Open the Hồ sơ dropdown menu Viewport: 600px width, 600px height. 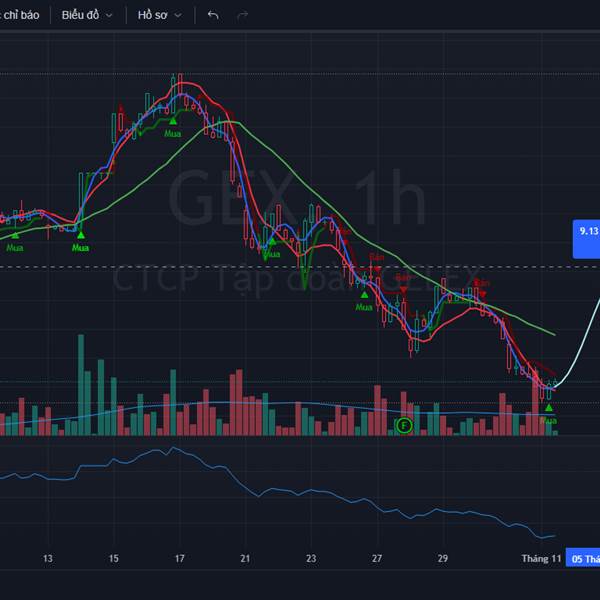160,15
